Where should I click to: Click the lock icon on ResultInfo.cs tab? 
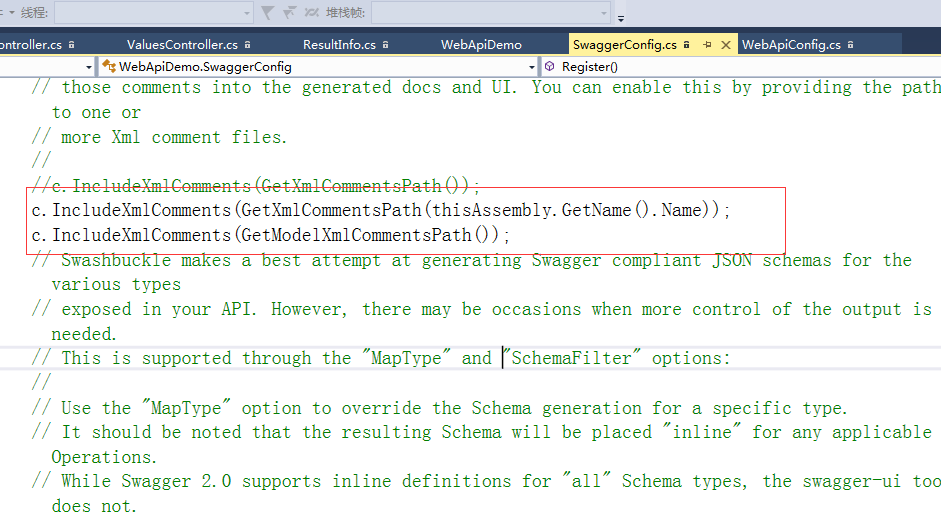(385, 45)
